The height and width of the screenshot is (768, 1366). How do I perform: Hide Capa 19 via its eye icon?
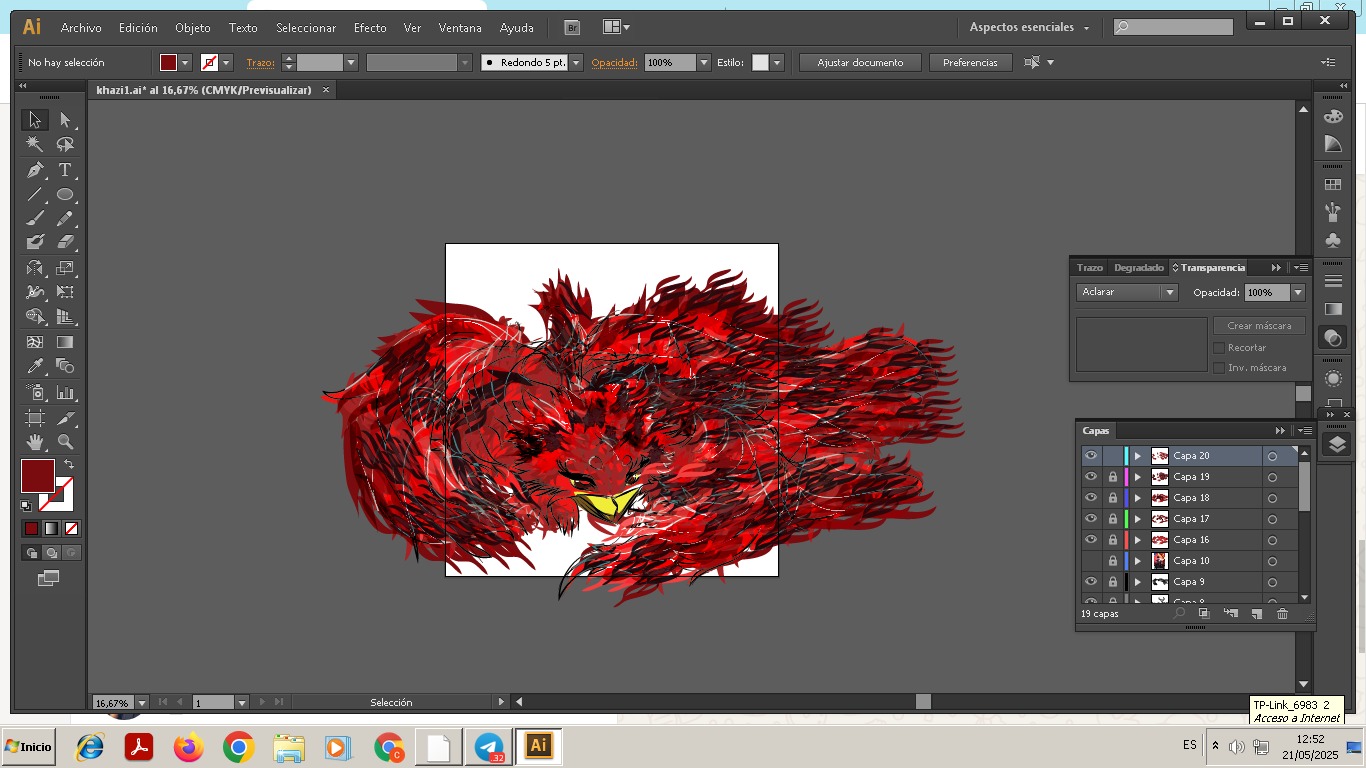pos(1091,477)
